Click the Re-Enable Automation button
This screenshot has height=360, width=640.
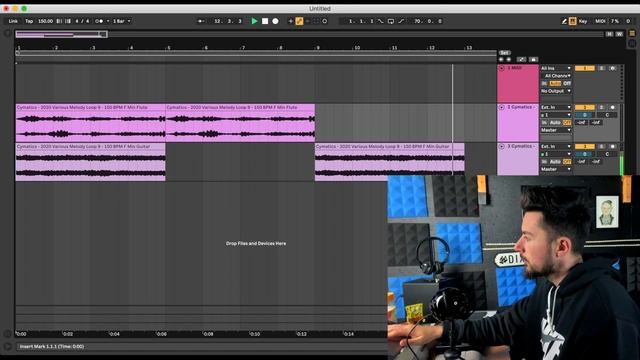click(x=307, y=21)
